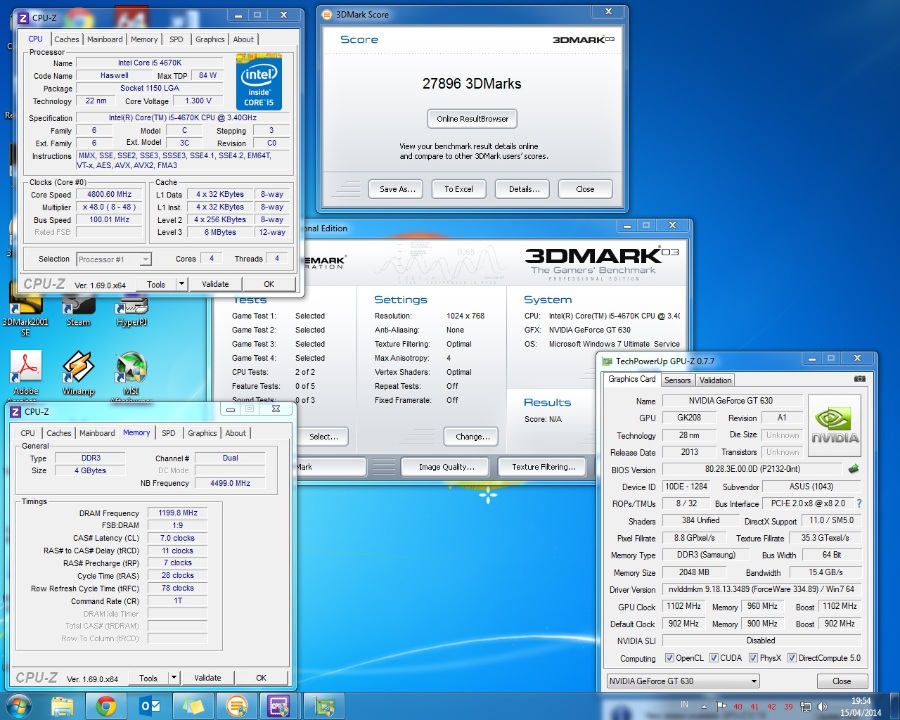Switch to the Validation tab in GPU-Z
Image resolution: width=900 pixels, height=720 pixels.
click(x=715, y=380)
